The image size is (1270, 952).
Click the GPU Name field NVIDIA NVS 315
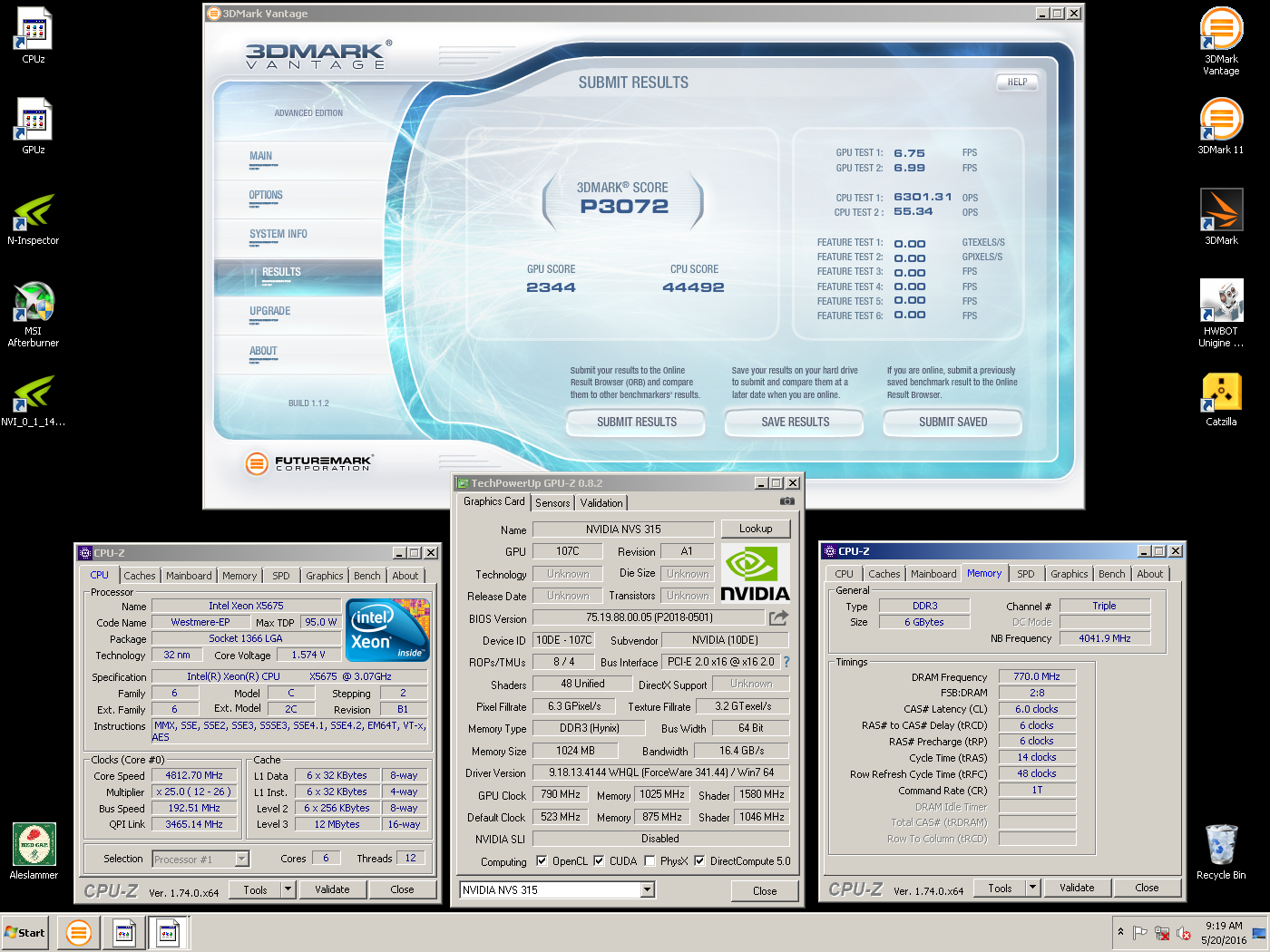tap(623, 529)
